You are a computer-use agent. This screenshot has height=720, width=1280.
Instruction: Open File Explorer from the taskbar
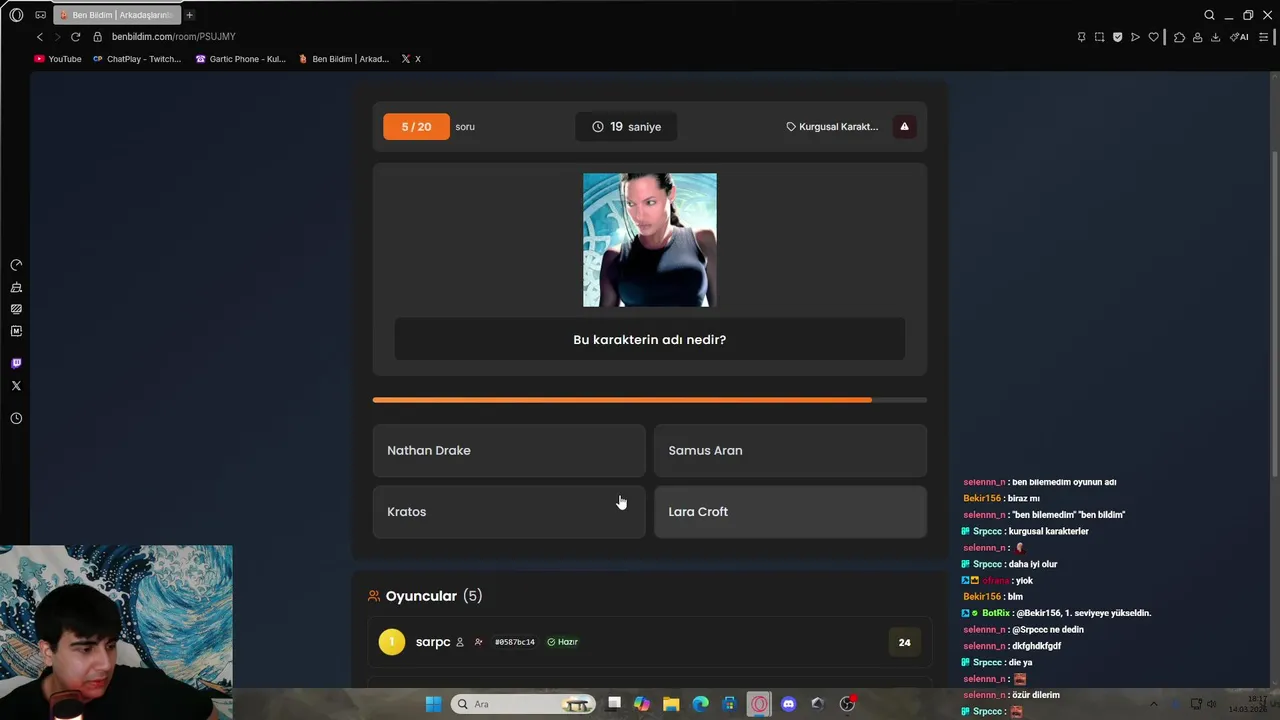(671, 704)
